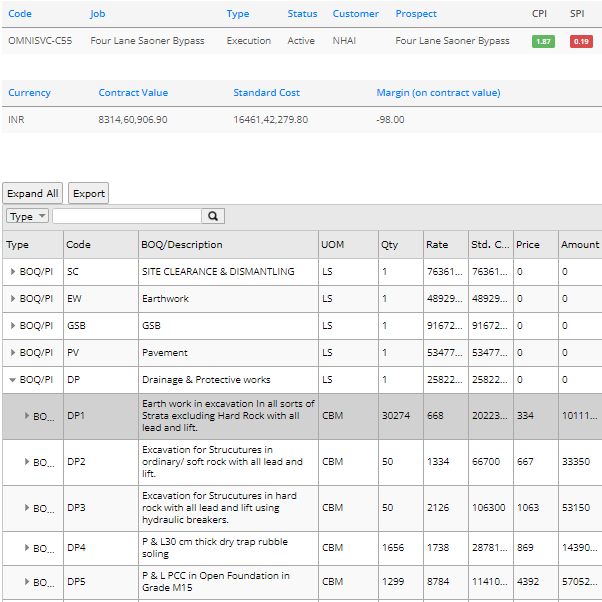The image size is (602, 602).
Task: Click the Qty column header
Action: coord(389,245)
